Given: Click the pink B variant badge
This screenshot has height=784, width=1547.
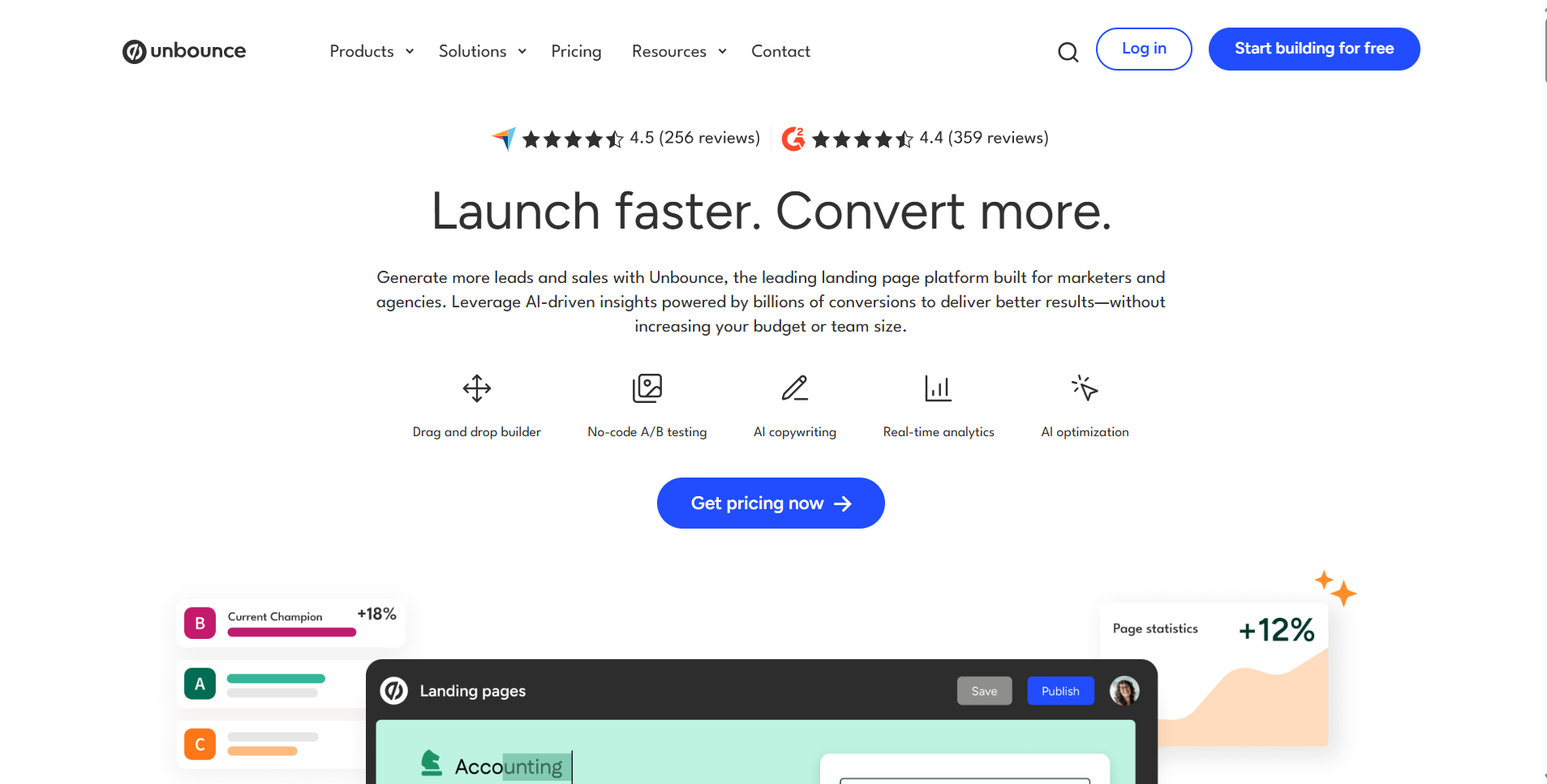Looking at the screenshot, I should 200,623.
